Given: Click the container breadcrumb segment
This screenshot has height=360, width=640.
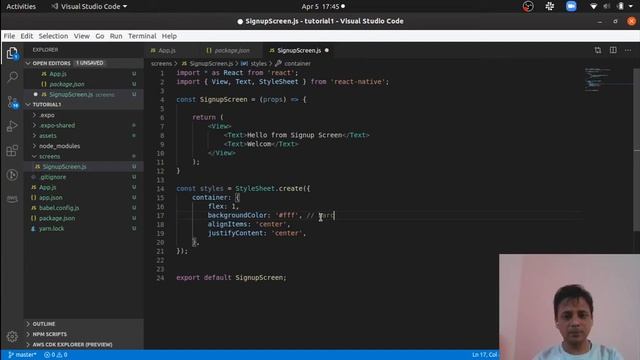Looking at the screenshot, I should (297, 64).
